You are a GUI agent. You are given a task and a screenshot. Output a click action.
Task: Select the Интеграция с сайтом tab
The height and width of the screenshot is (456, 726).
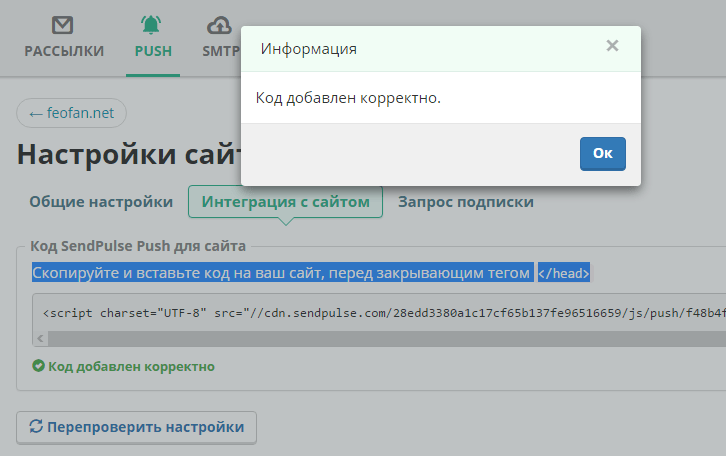[x=285, y=202]
